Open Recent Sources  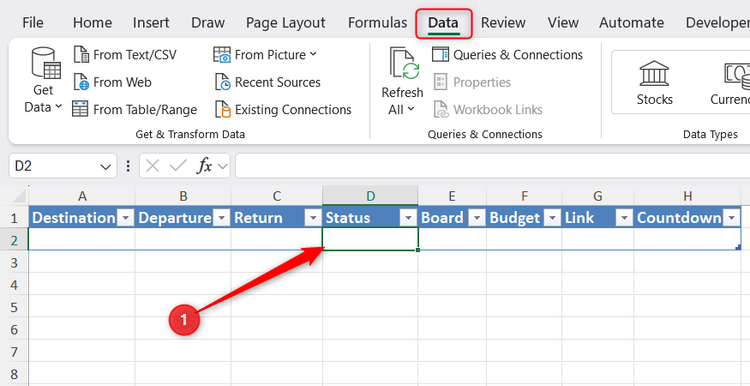tap(267, 82)
